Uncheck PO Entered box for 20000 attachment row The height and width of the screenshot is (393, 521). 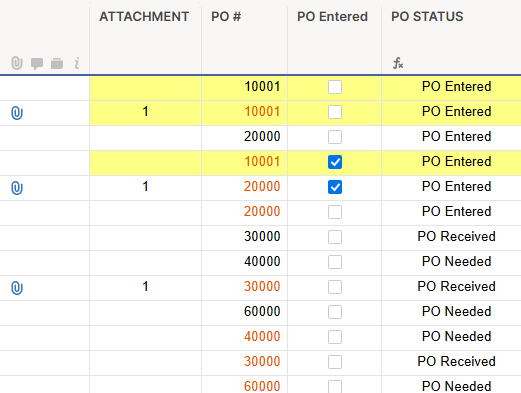pos(335,187)
